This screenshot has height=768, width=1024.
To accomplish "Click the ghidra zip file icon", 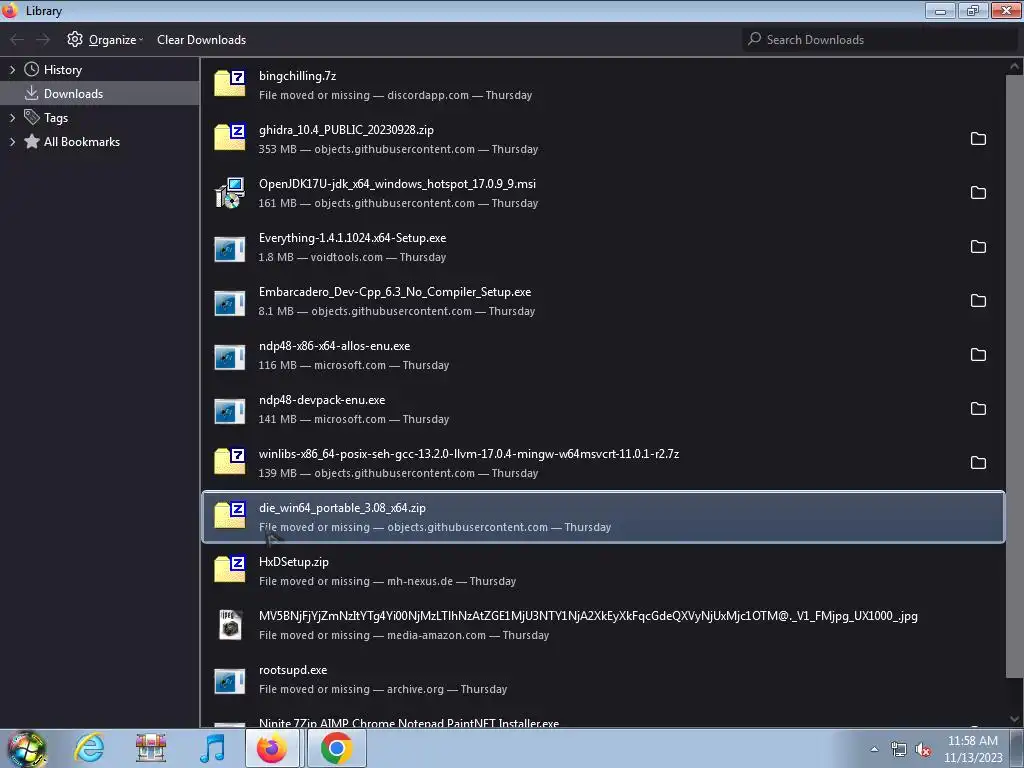I will coord(230,137).
